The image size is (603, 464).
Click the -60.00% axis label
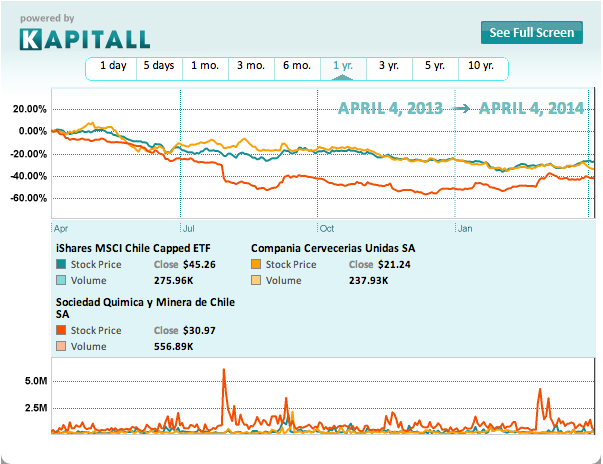coord(28,198)
